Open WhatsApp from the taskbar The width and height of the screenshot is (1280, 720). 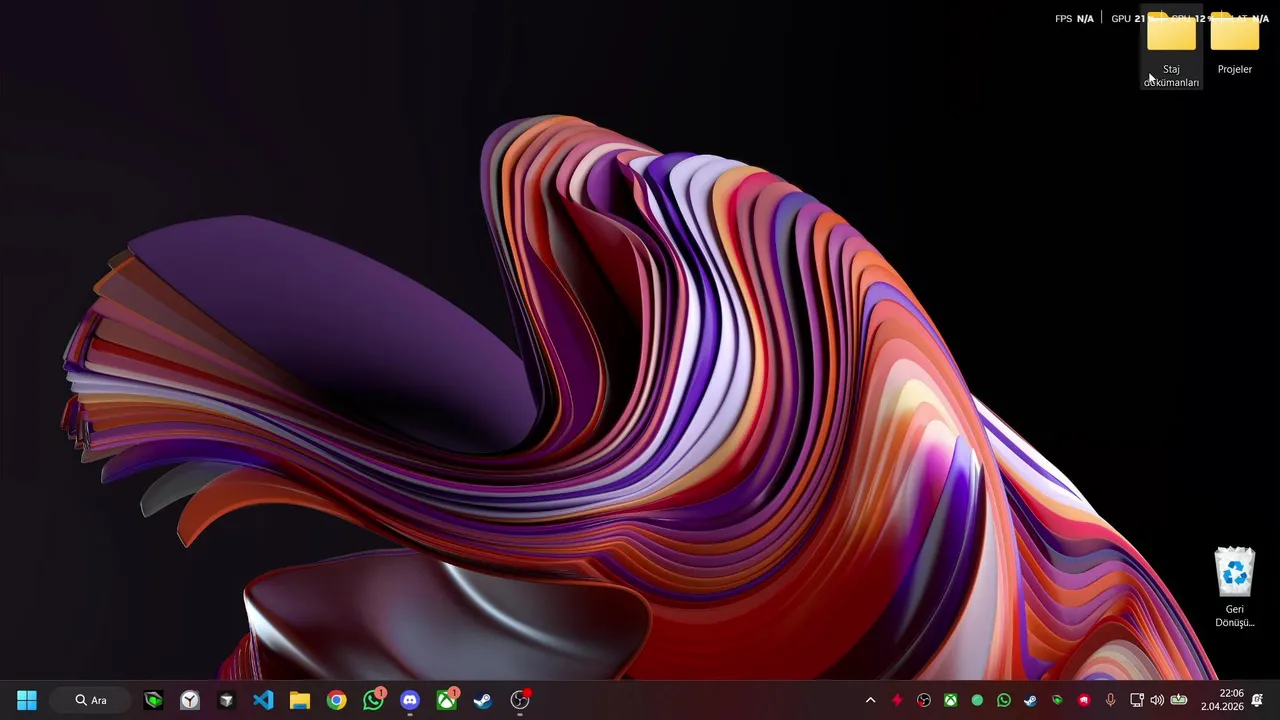coord(373,700)
